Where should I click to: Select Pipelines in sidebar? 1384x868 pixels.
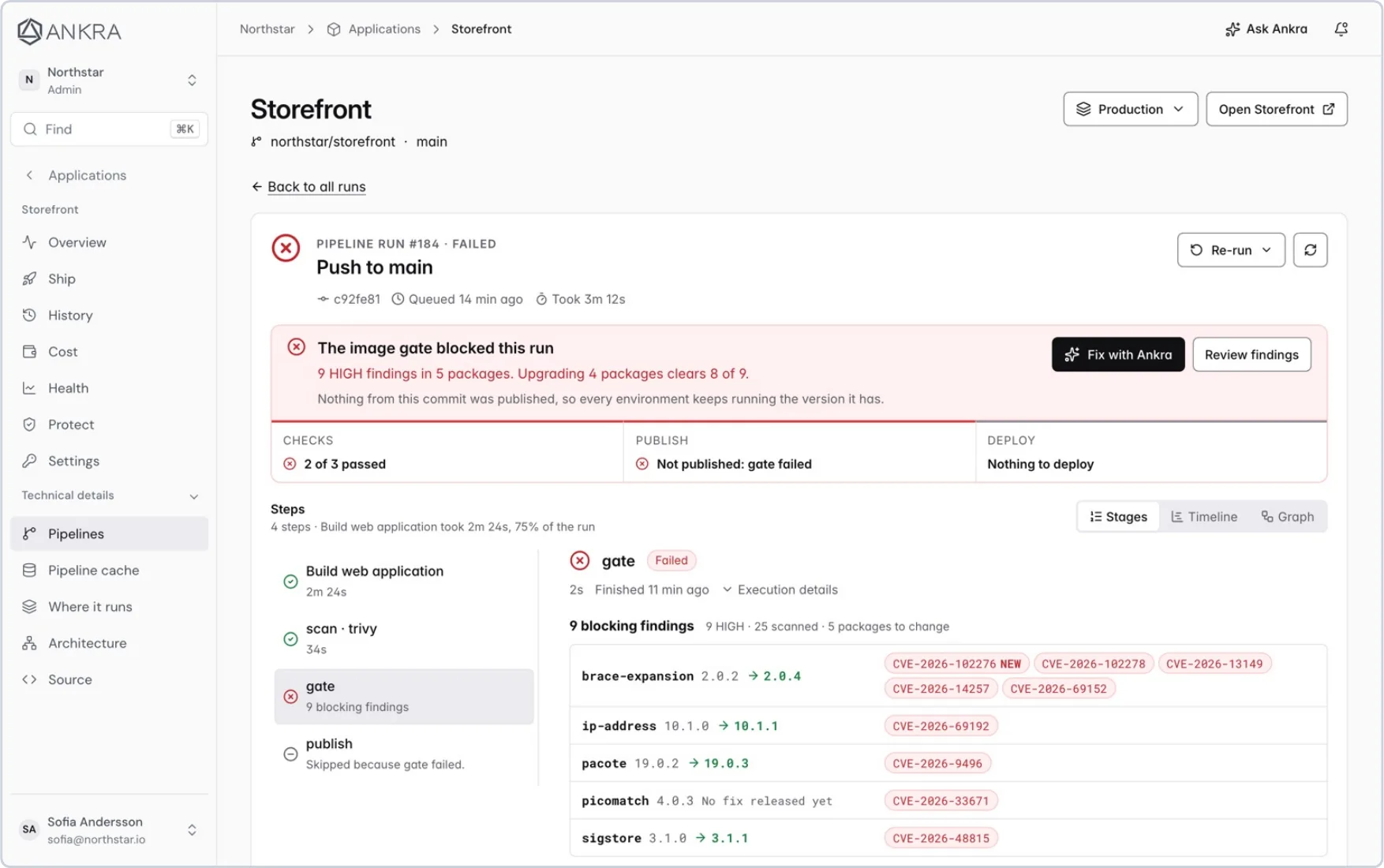pyautogui.click(x=109, y=533)
